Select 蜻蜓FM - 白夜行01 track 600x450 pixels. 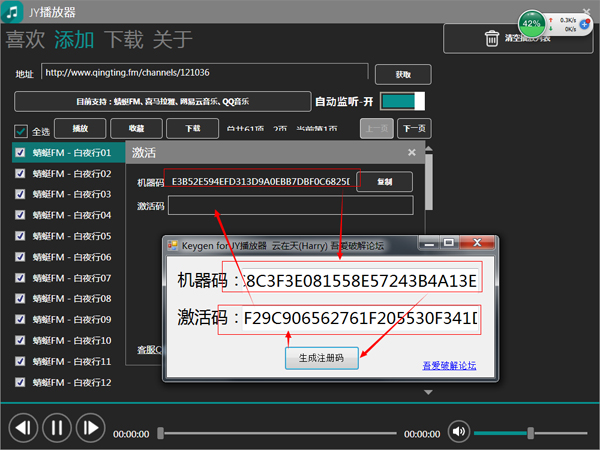(69, 152)
